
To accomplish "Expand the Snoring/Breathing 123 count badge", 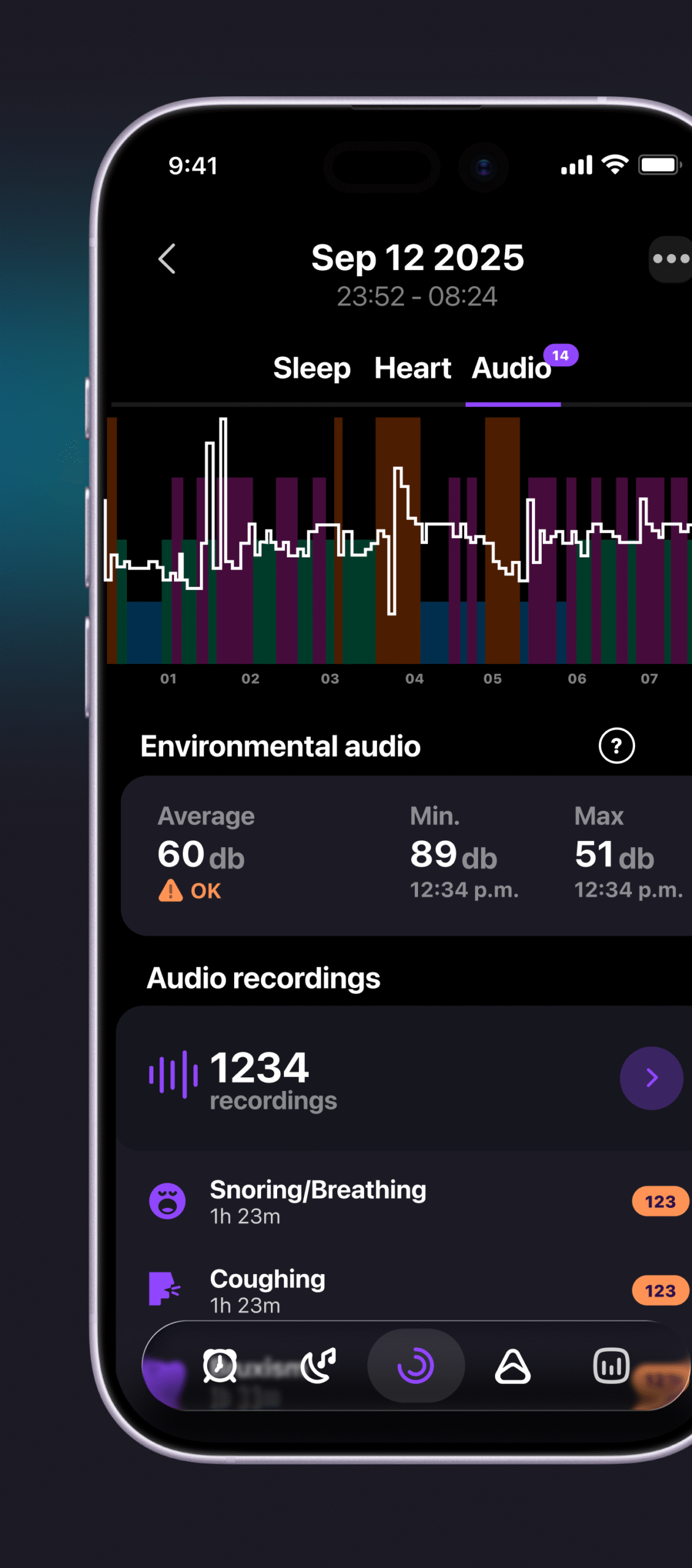I will (x=660, y=1202).
